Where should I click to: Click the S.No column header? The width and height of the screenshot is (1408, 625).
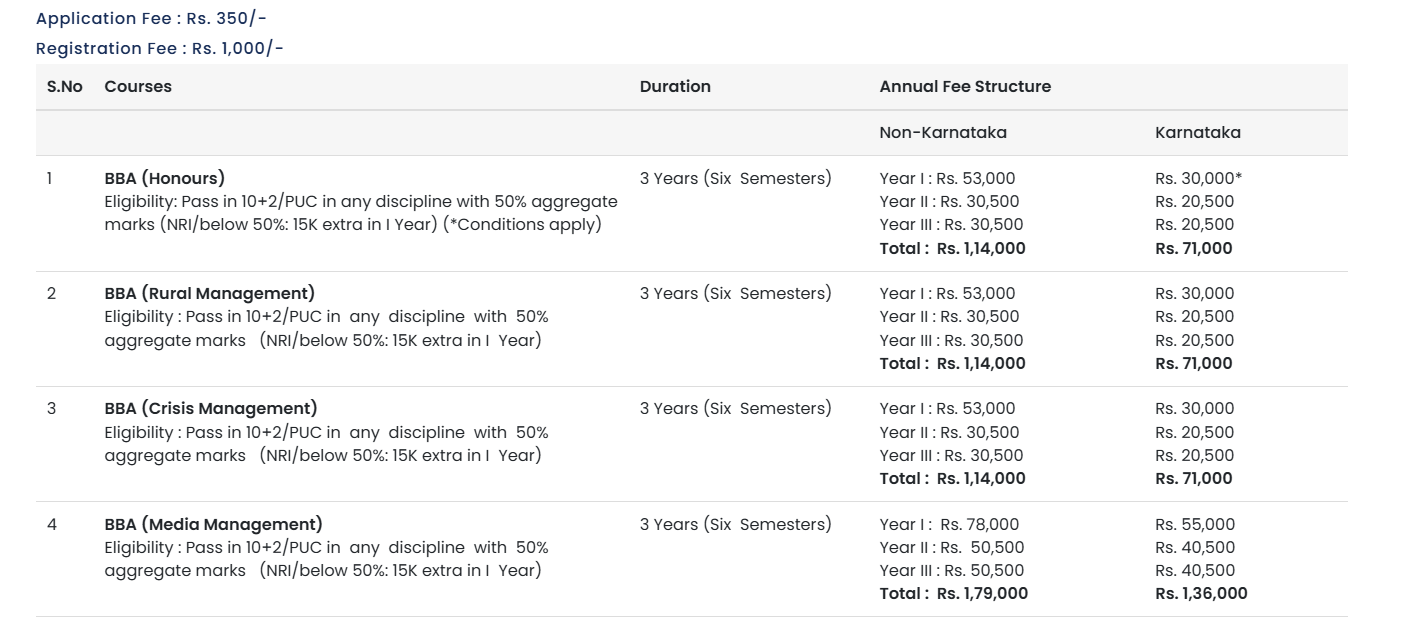[65, 87]
